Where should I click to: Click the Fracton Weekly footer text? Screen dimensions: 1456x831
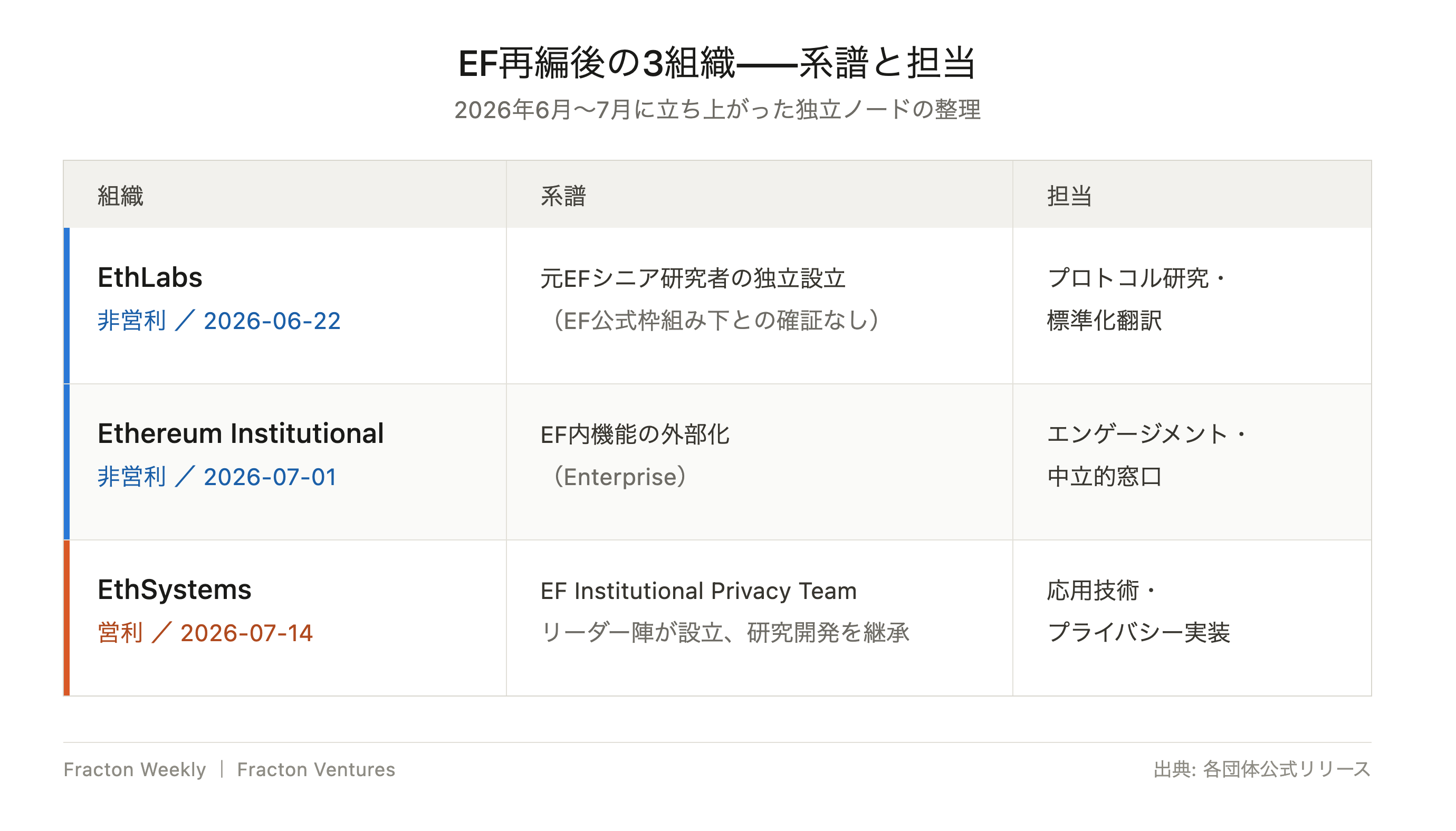pyautogui.click(x=134, y=770)
